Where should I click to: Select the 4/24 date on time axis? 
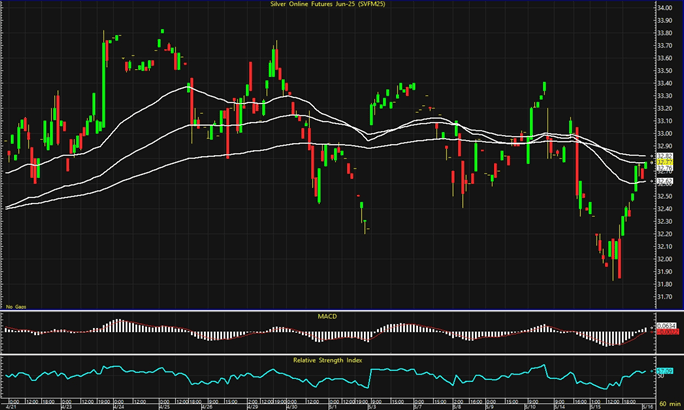pyautogui.click(x=118, y=406)
